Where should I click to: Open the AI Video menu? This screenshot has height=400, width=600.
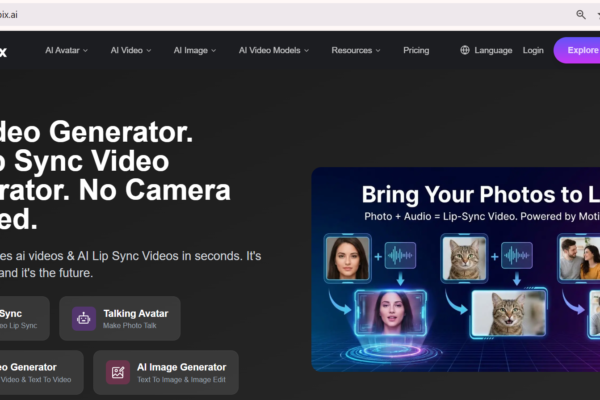click(130, 50)
